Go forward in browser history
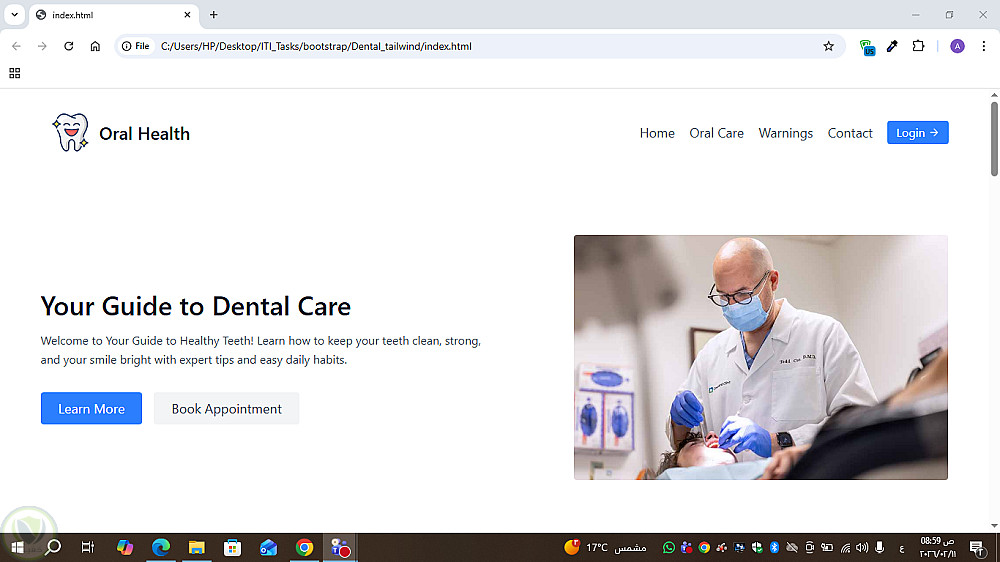Viewport: 1000px width, 562px height. (42, 46)
